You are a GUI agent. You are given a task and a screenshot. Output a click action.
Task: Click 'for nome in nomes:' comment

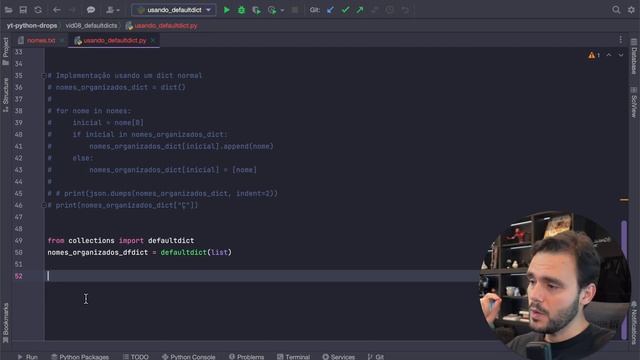pos(93,111)
